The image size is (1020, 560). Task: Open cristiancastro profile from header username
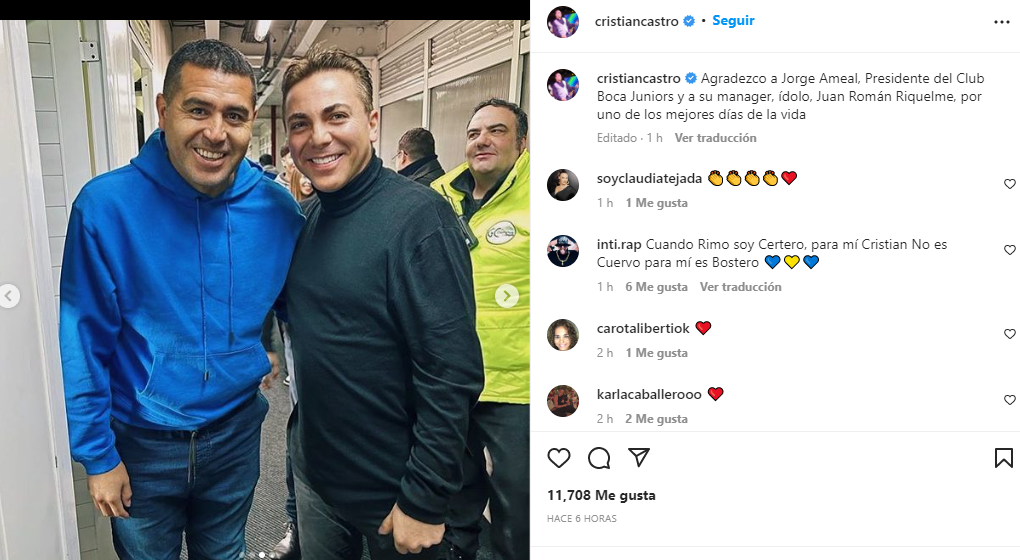(x=636, y=21)
